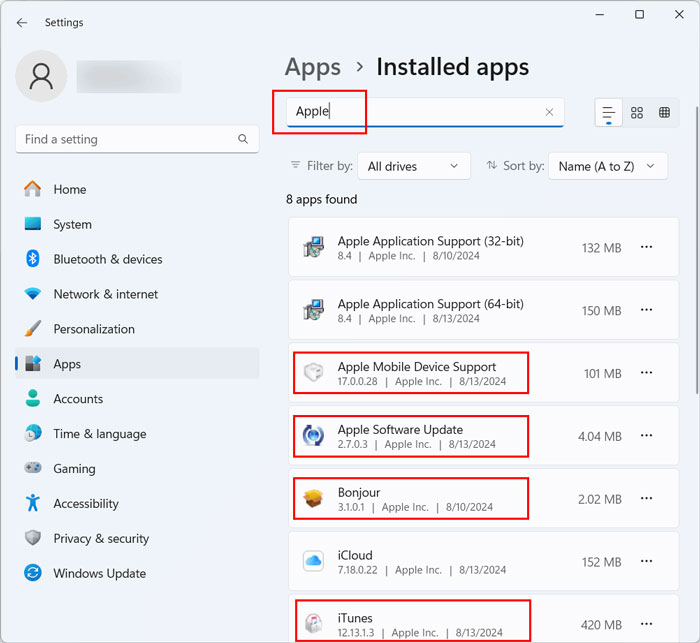This screenshot has height=643, width=700.
Task: Open more options for Bonjour
Action: 647,499
